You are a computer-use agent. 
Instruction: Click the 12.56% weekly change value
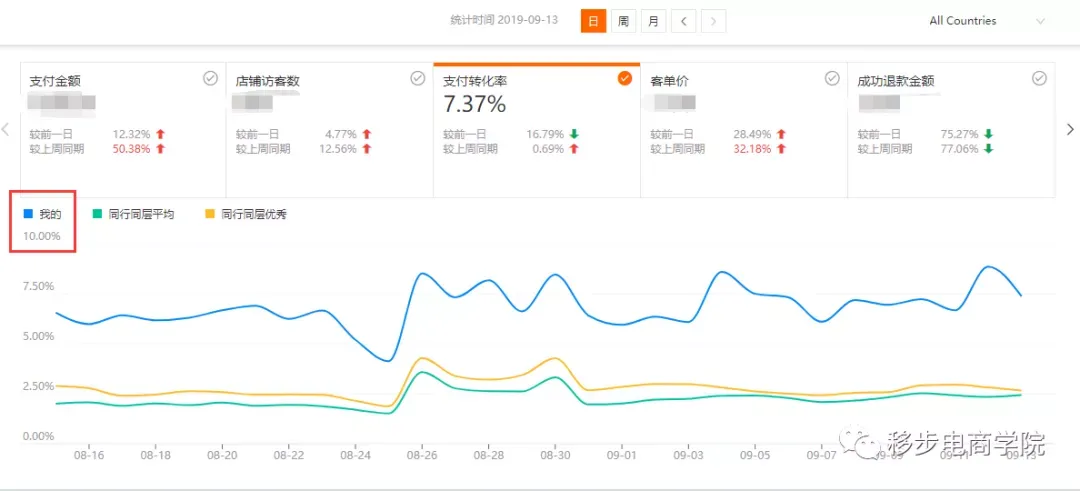[x=338, y=149]
